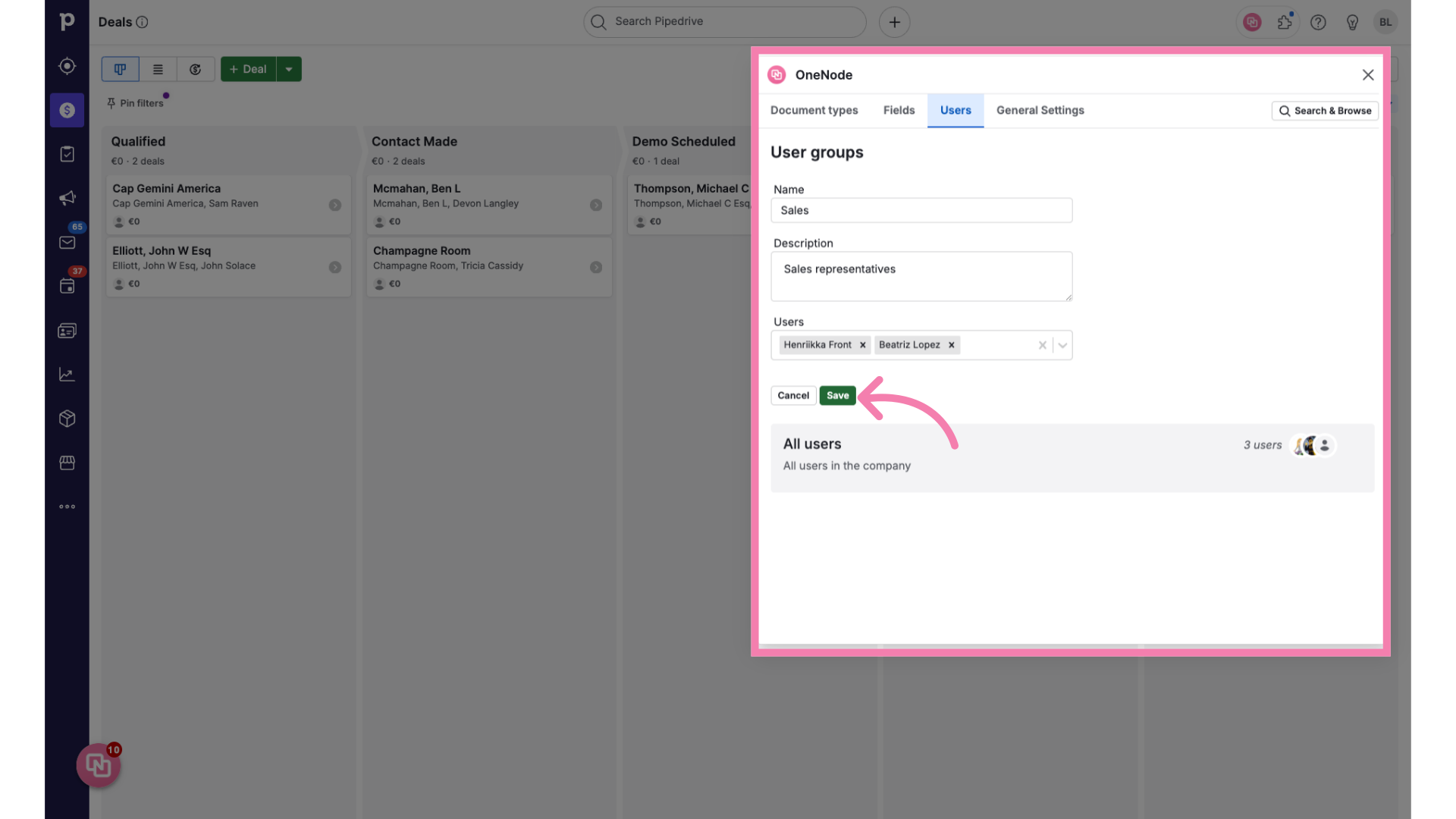Viewport: 1456px width, 819px height.
Task: Click Mcmahan, Ben L activity arrow
Action: [596, 205]
